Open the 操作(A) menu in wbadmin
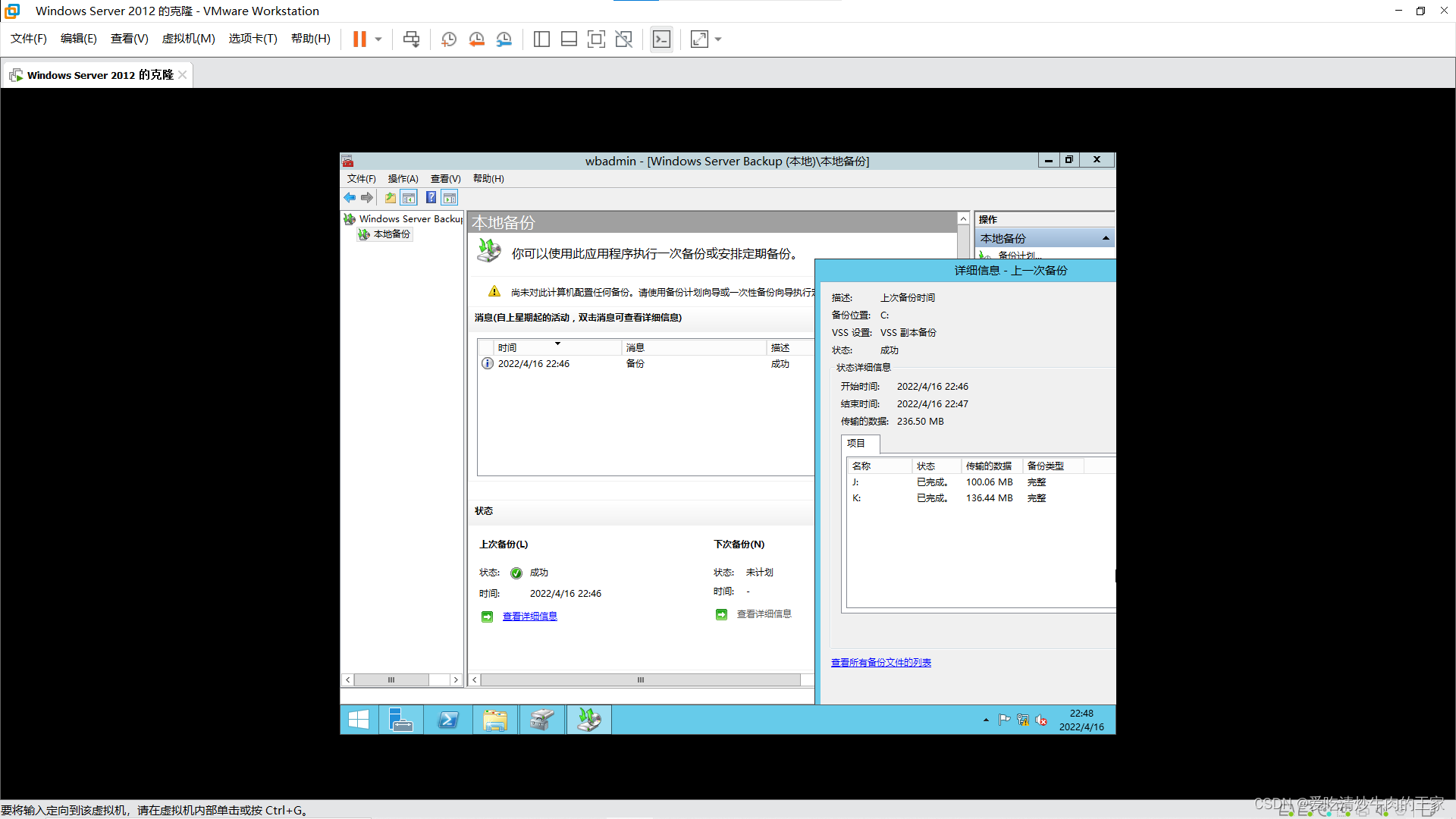Viewport: 1456px width, 819px height. [403, 178]
